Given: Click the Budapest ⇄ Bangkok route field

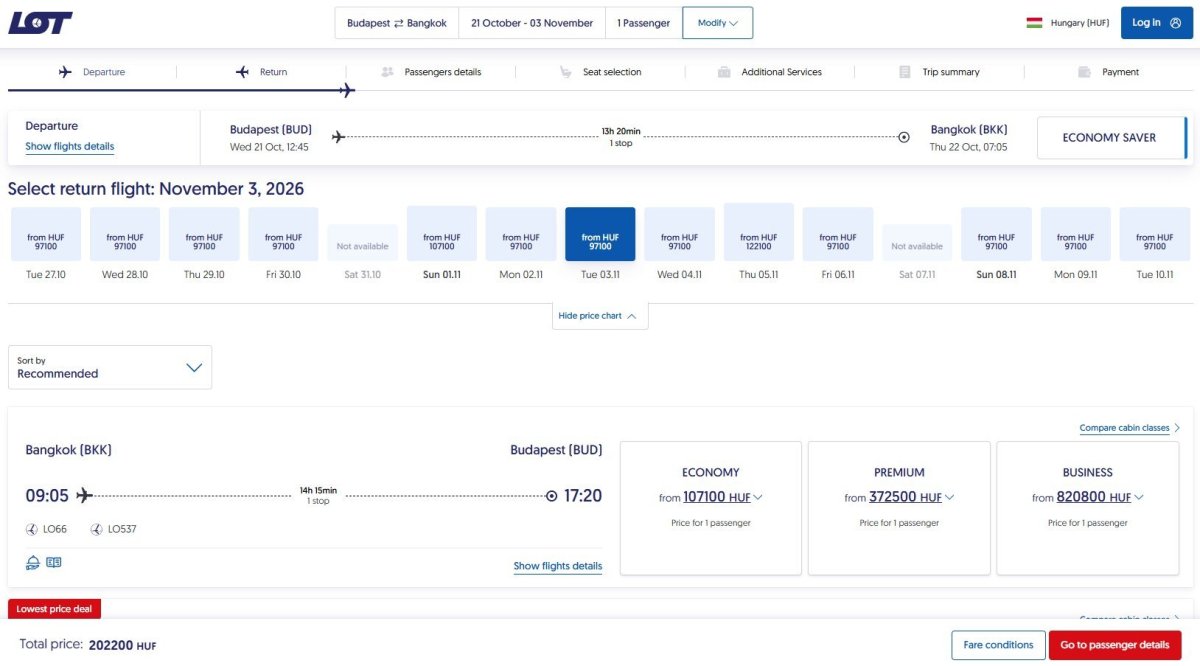Looking at the screenshot, I should [x=397, y=23].
